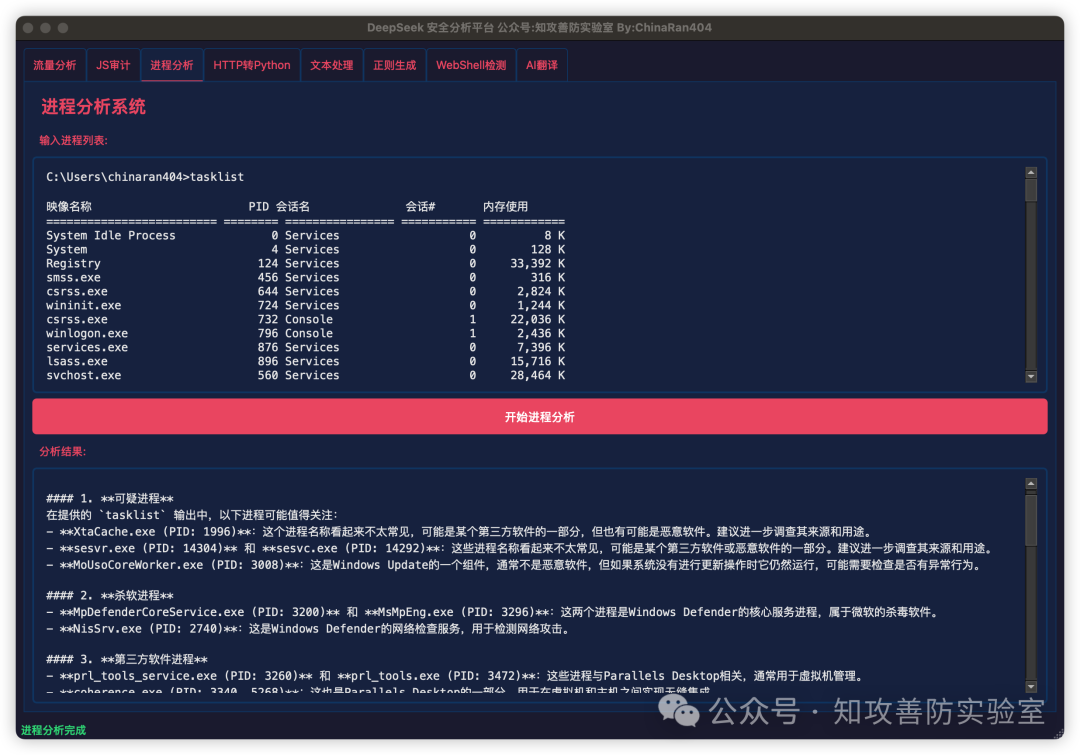The image size is (1080, 755).
Task: Minimize the window using the title bar button
Action: (x=46, y=28)
